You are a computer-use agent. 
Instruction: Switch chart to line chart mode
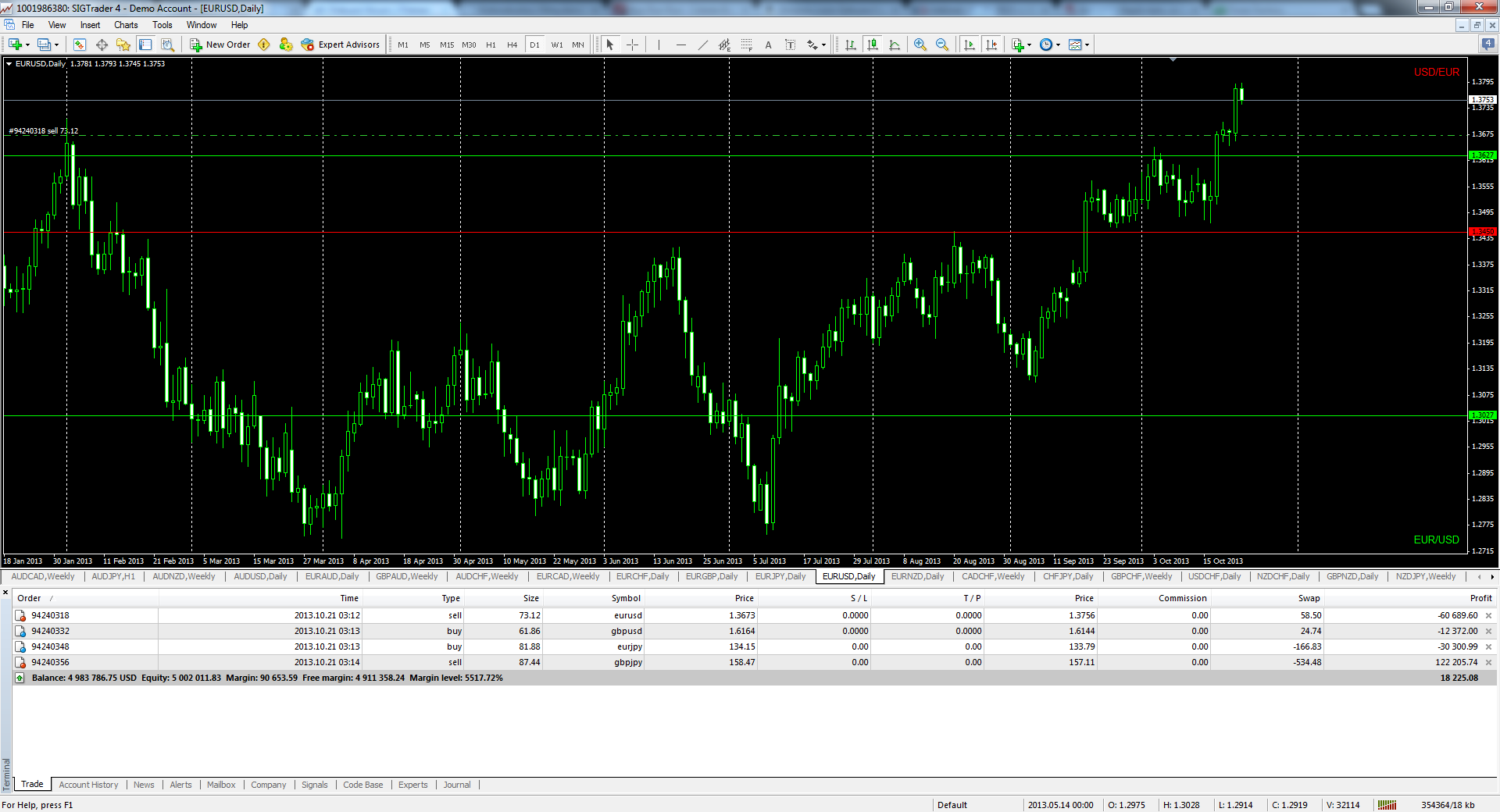[895, 45]
